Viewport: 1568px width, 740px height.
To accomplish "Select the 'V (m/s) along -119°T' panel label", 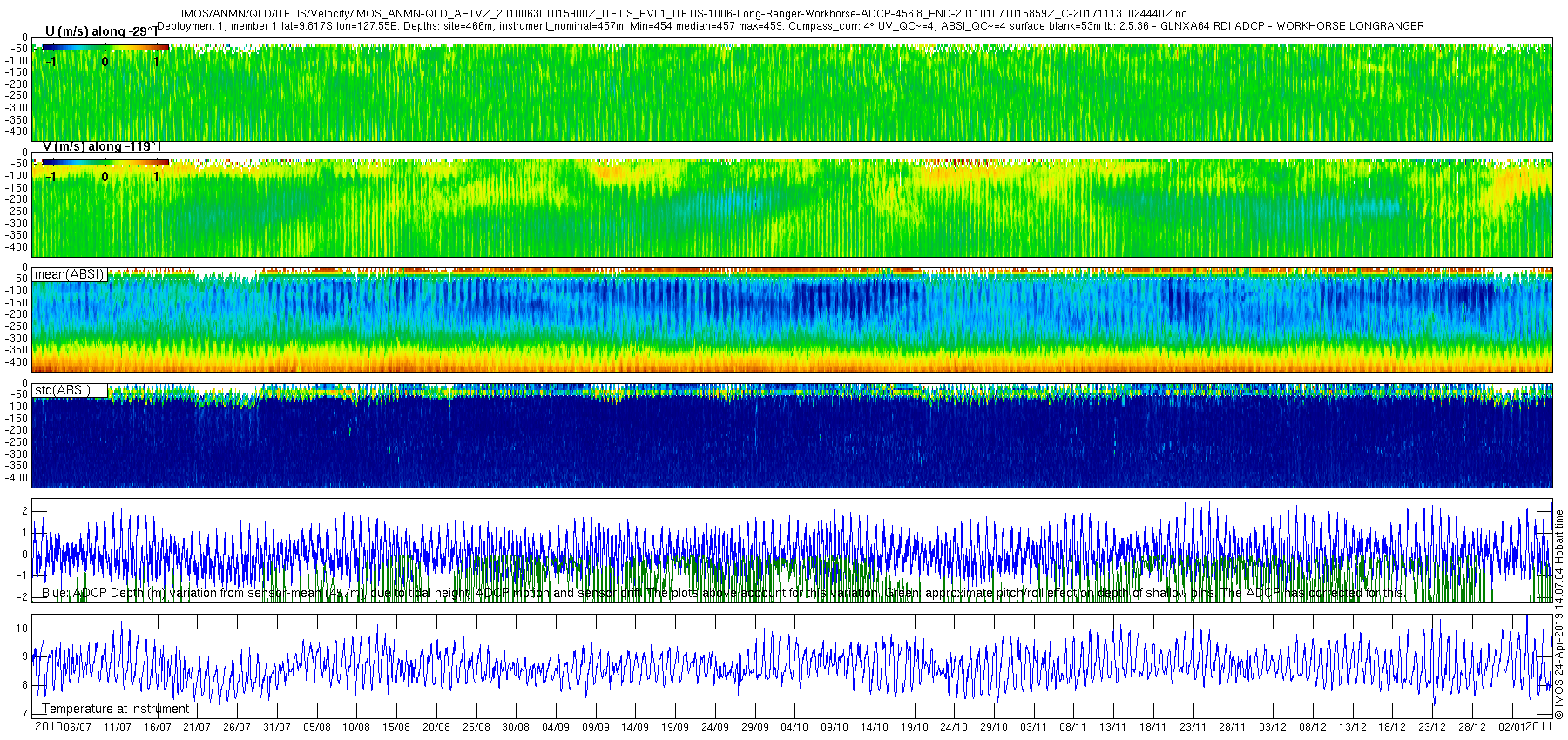I will pos(102,146).
